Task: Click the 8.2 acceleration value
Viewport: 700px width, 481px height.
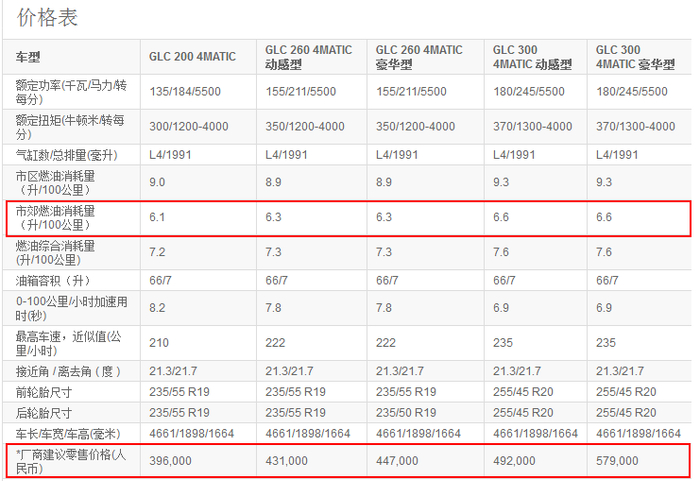Action: tap(157, 308)
